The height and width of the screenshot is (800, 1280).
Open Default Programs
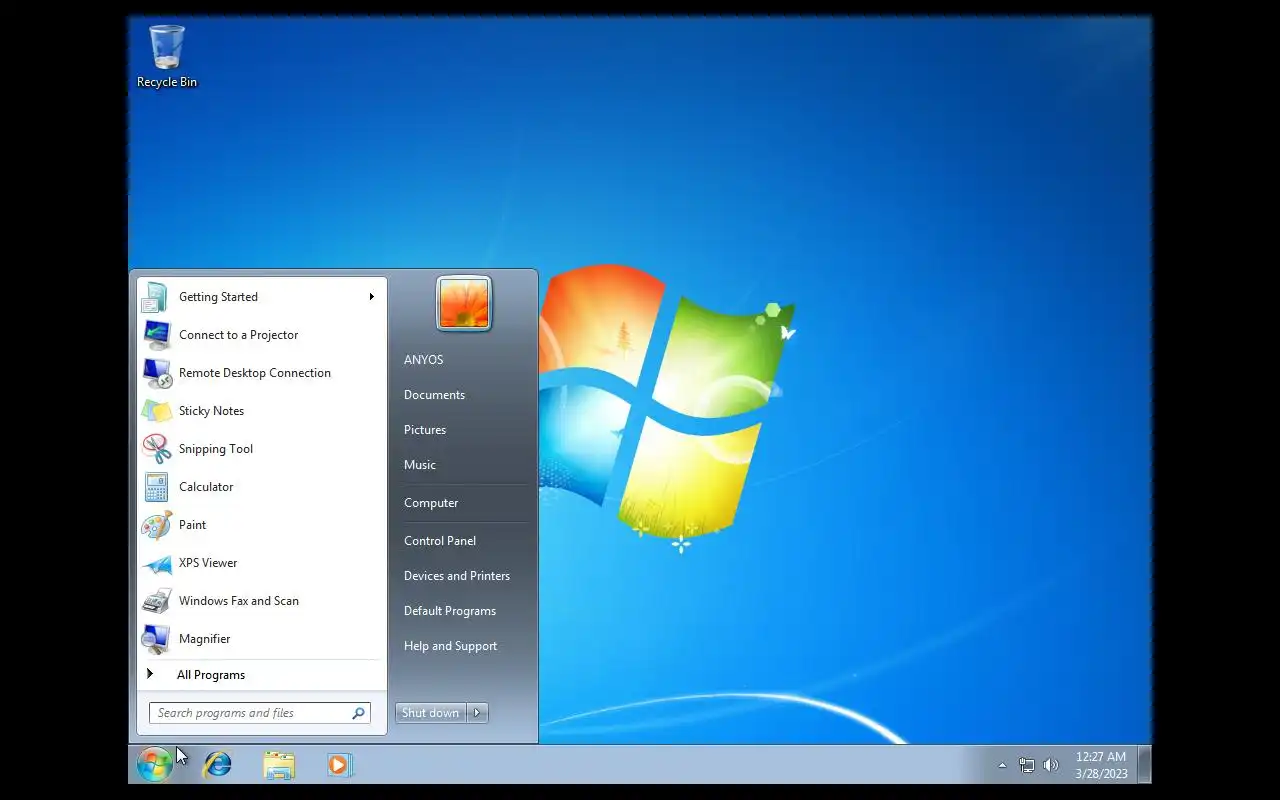[x=450, y=611]
